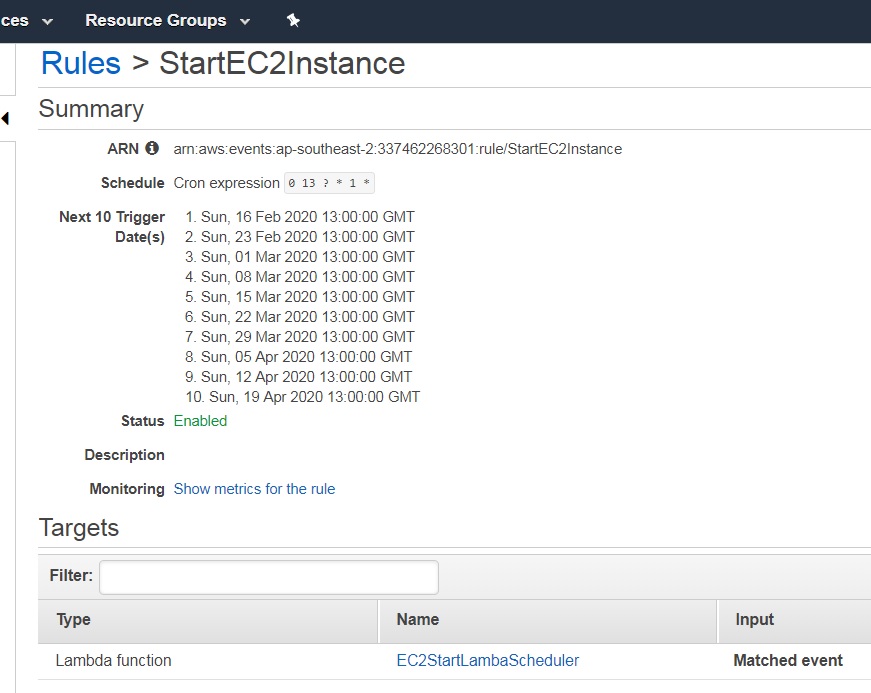Select the Resource Groups menu bar item
The width and height of the screenshot is (871, 693).
click(x=155, y=20)
